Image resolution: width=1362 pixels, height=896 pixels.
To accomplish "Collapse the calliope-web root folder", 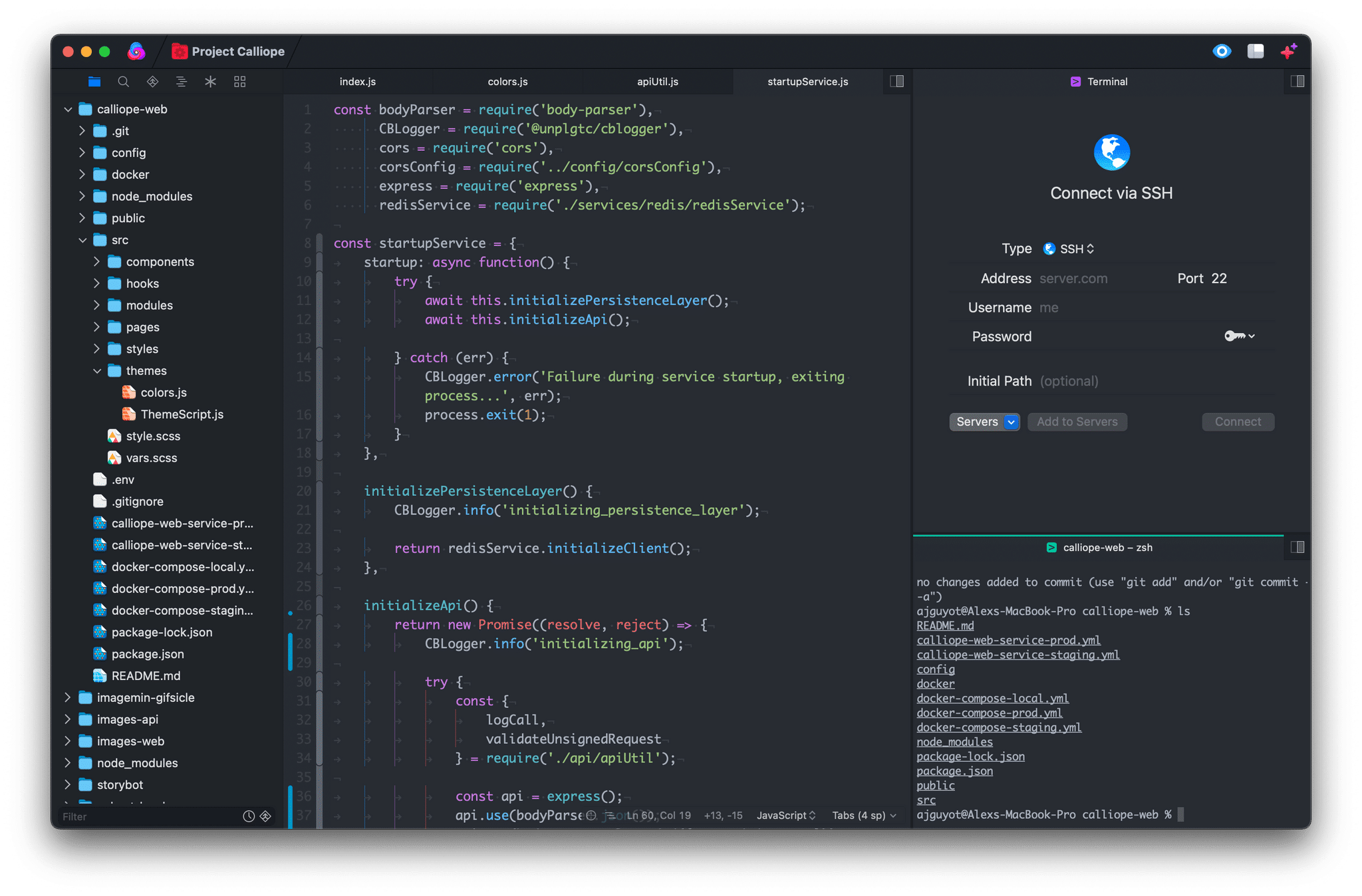I will tap(68, 109).
